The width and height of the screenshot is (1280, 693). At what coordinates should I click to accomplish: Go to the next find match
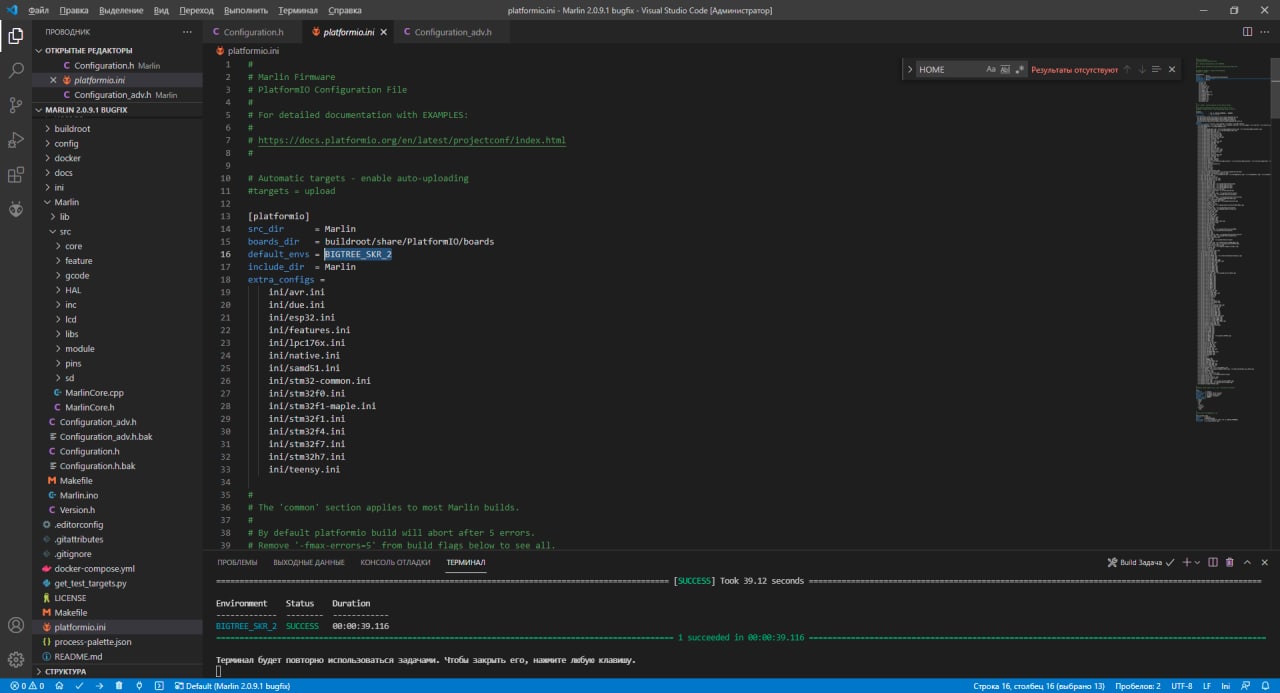tap(1141, 70)
